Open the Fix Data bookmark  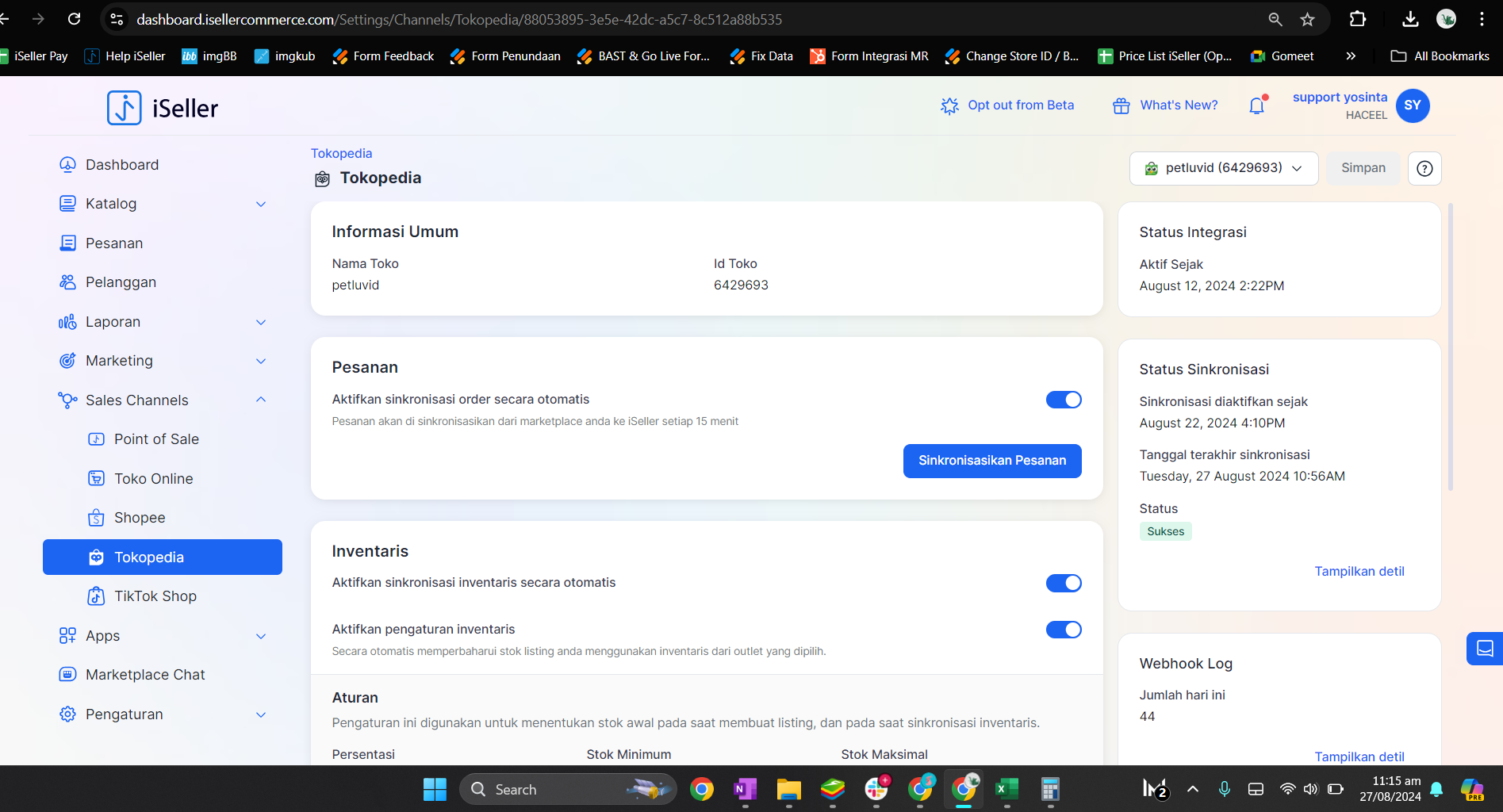(761, 56)
